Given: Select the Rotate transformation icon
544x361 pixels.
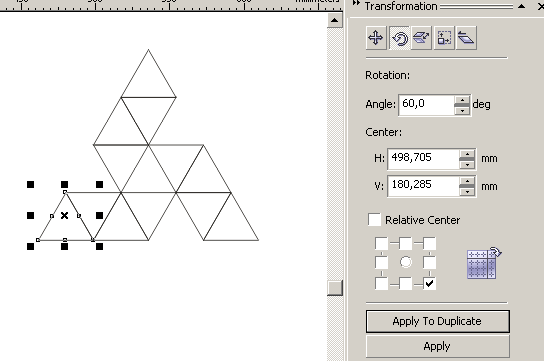Looking at the screenshot, I should coord(399,38).
